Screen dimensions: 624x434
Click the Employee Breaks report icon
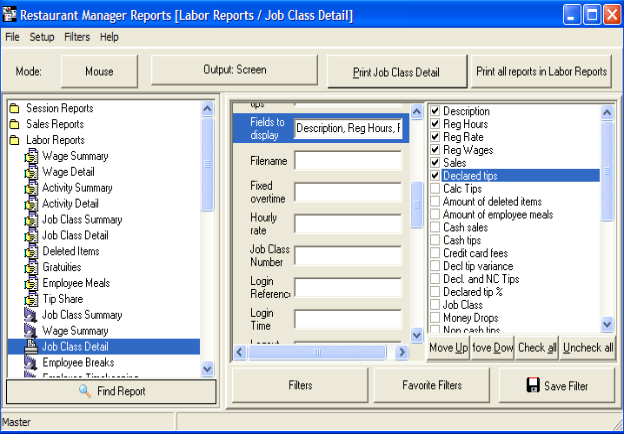pyautogui.click(x=31, y=362)
